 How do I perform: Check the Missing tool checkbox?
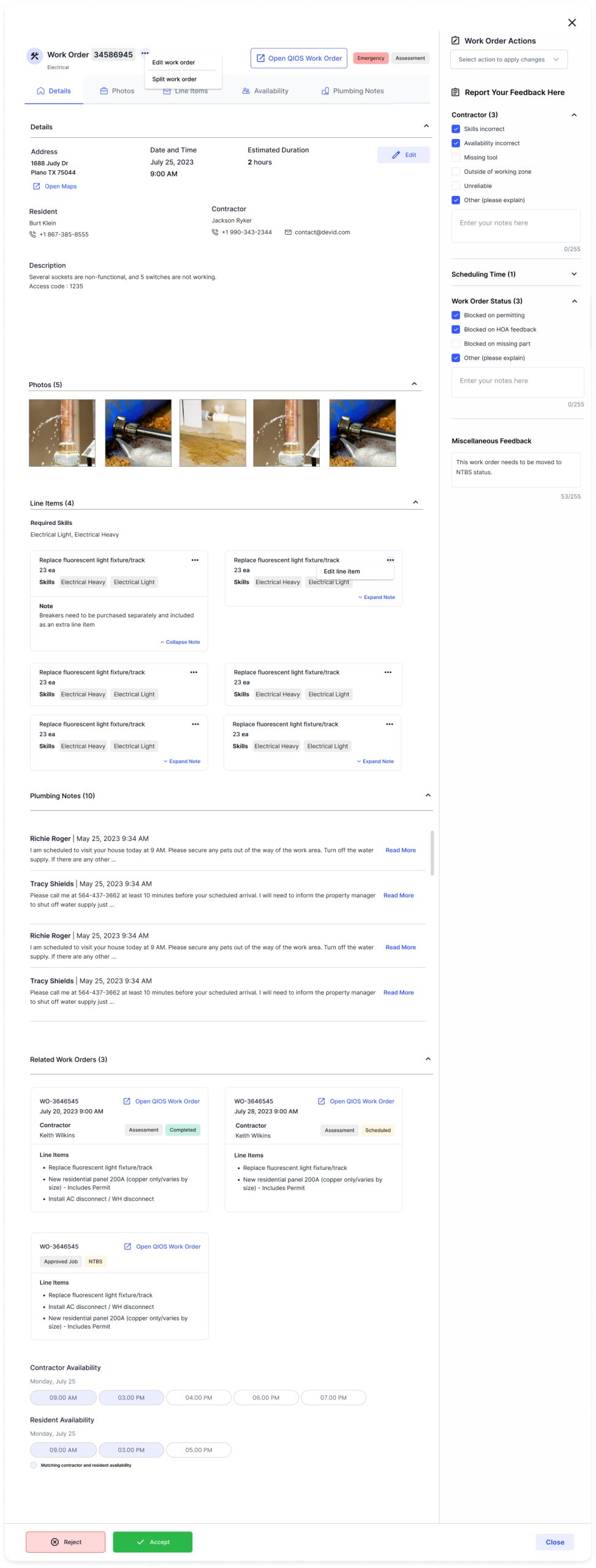(456, 157)
